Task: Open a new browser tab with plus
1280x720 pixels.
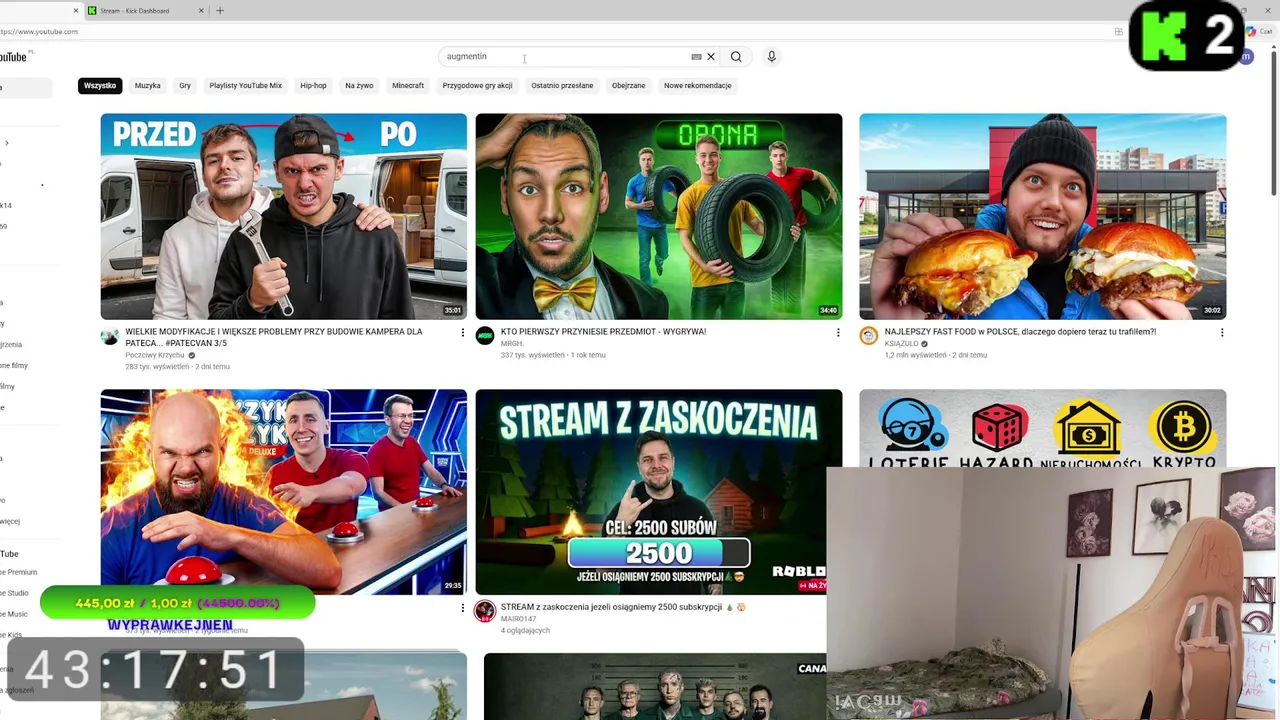Action: [220, 11]
